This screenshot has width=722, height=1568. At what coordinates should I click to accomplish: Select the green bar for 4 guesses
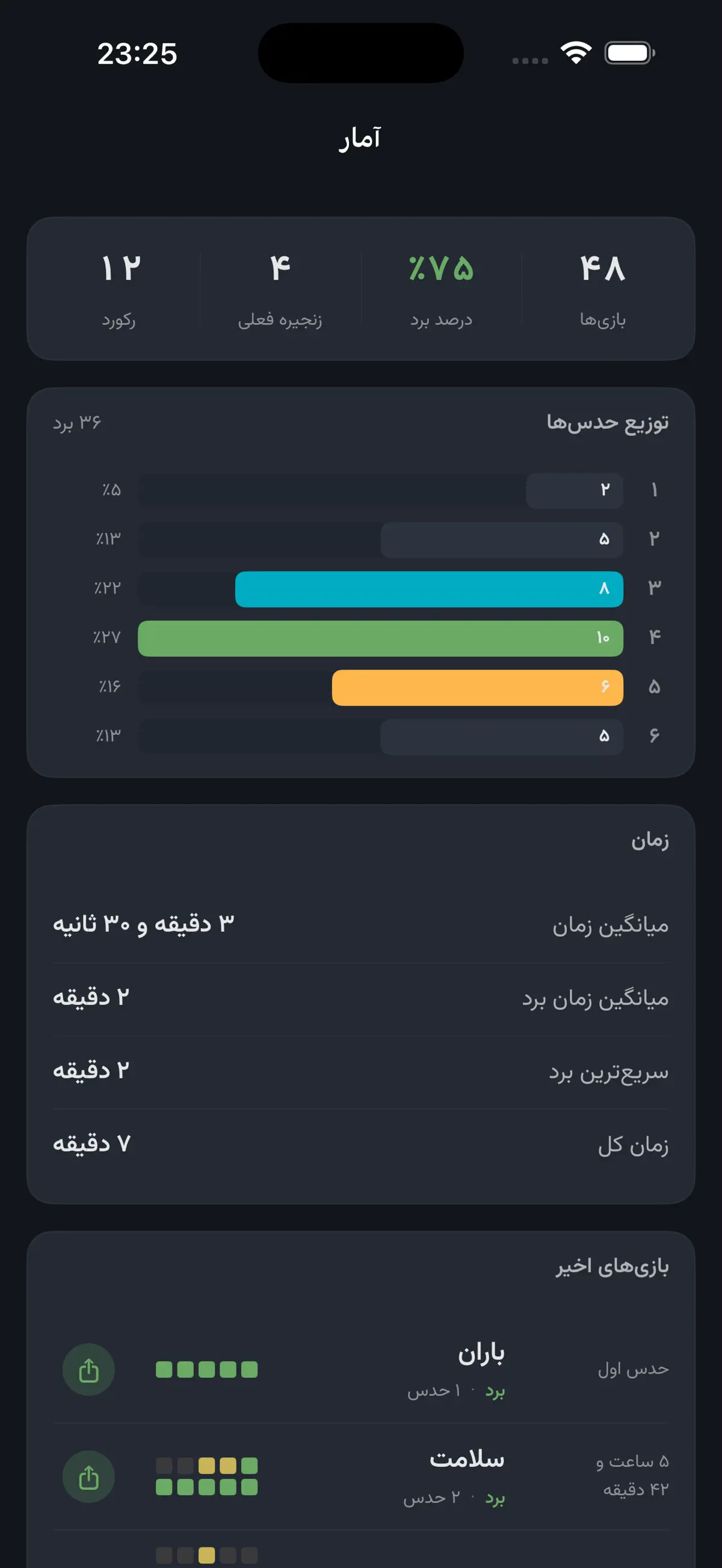coord(380,638)
